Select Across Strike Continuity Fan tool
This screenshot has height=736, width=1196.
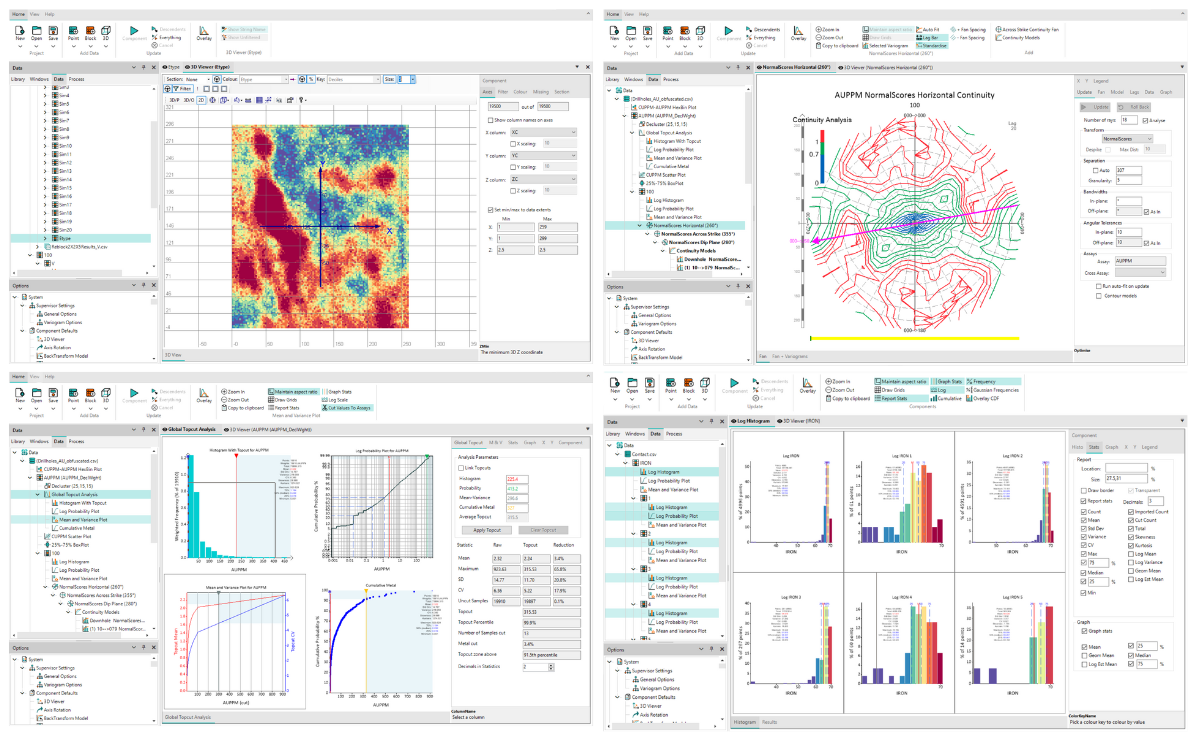[1027, 29]
